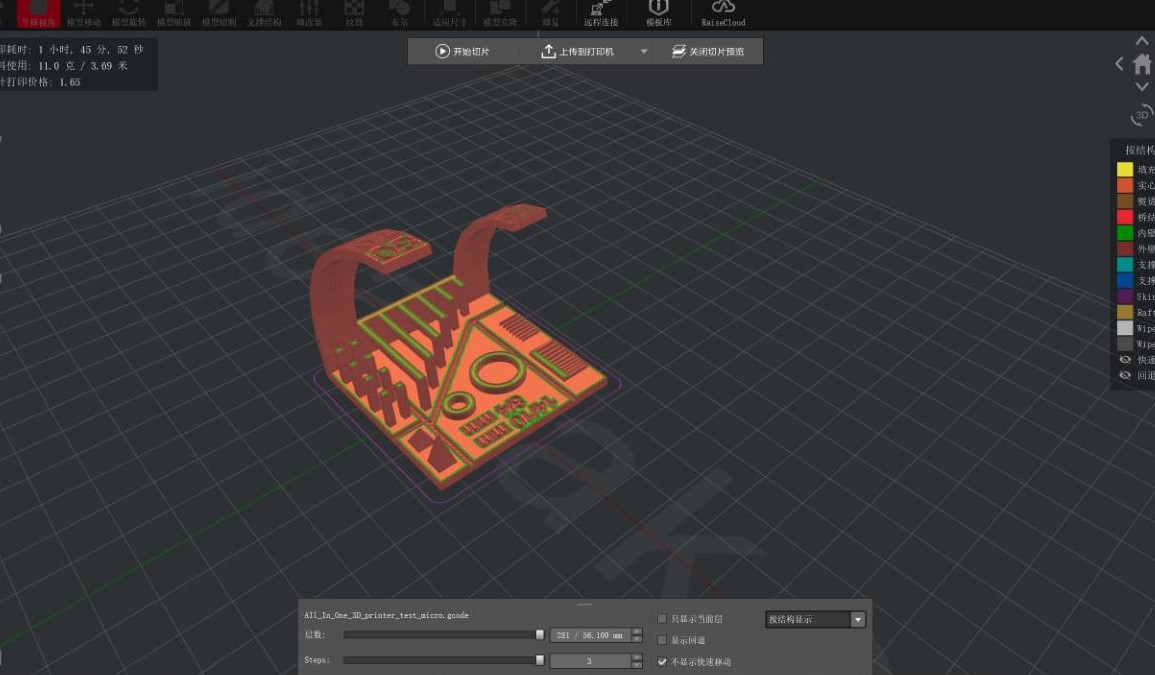Viewport: 1155px width, 675px height.
Task: Close slice preview (关闭切片预览)
Action: [708, 52]
